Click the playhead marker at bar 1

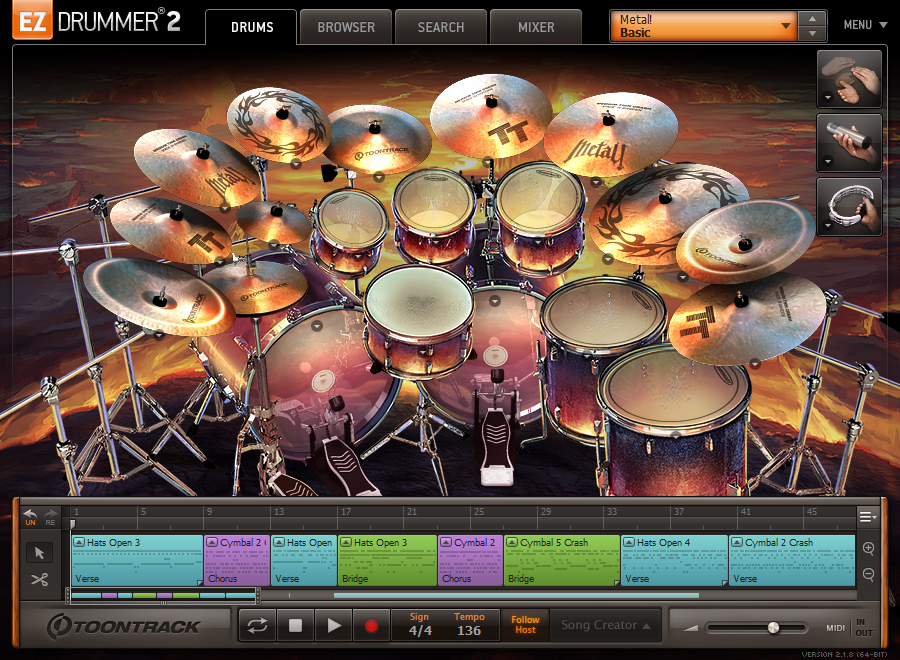tap(73, 523)
